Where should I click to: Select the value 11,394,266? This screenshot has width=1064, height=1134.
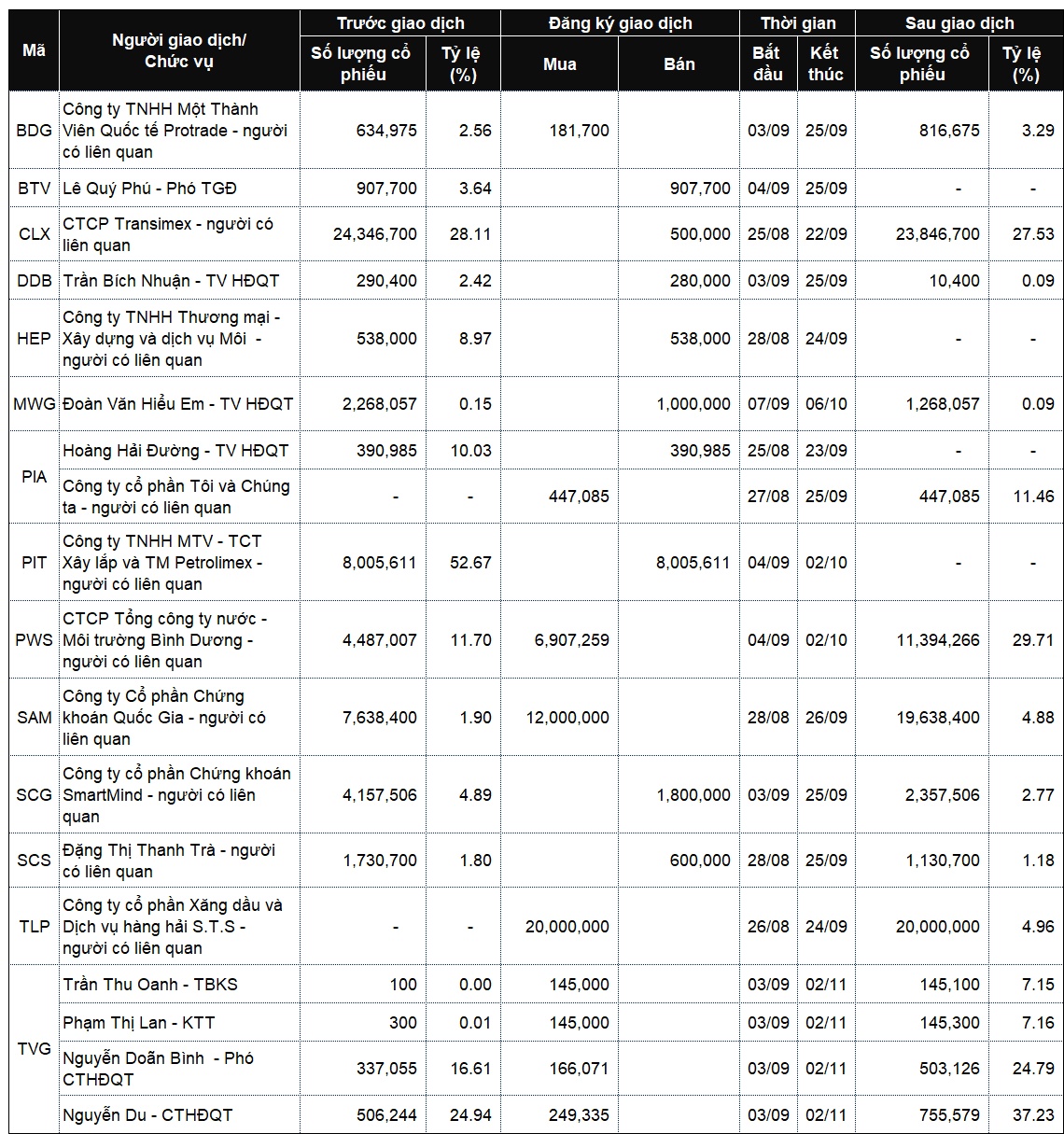tap(938, 640)
